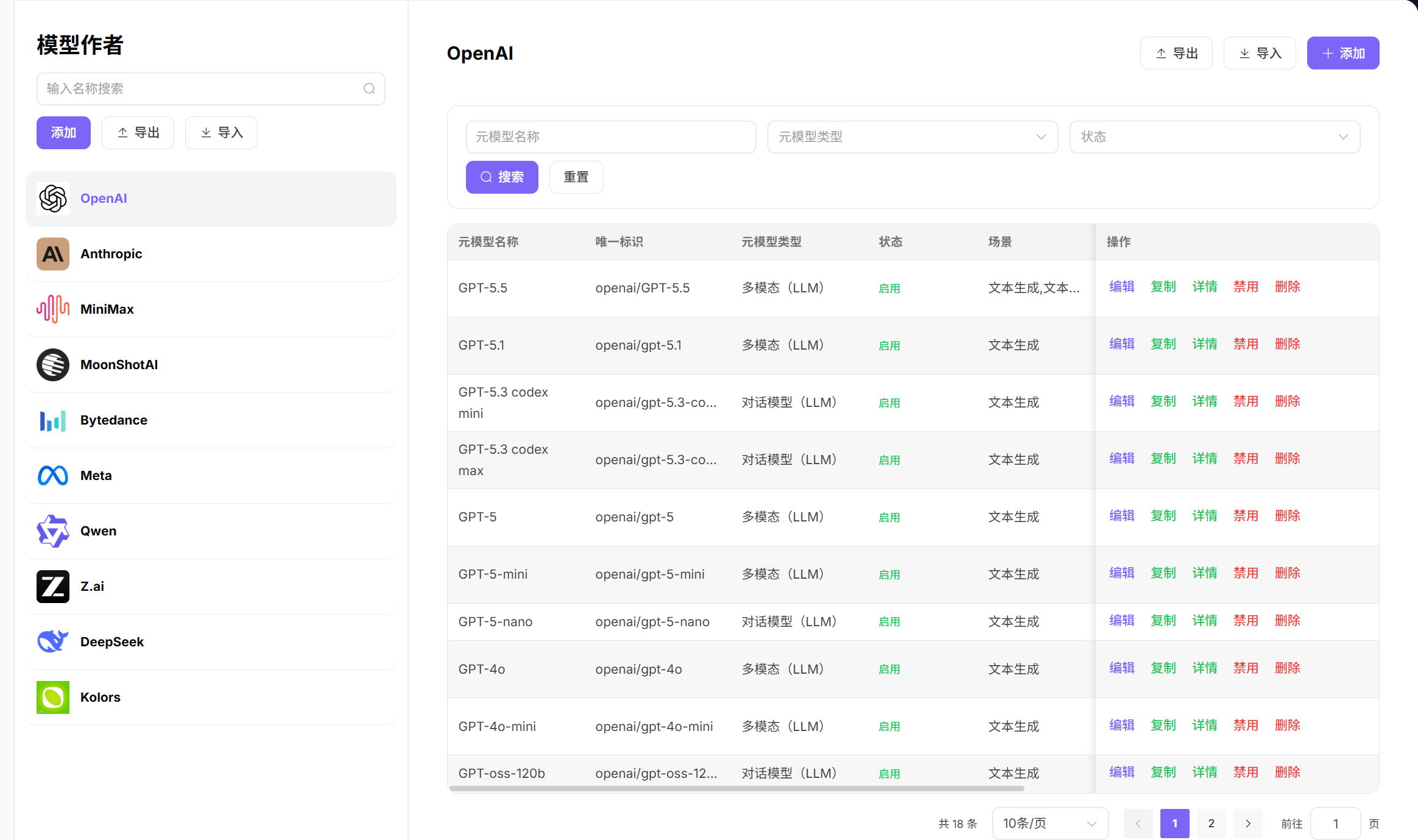This screenshot has width=1418, height=840.
Task: Open the 10条/页 page size dropdown
Action: (x=1050, y=824)
